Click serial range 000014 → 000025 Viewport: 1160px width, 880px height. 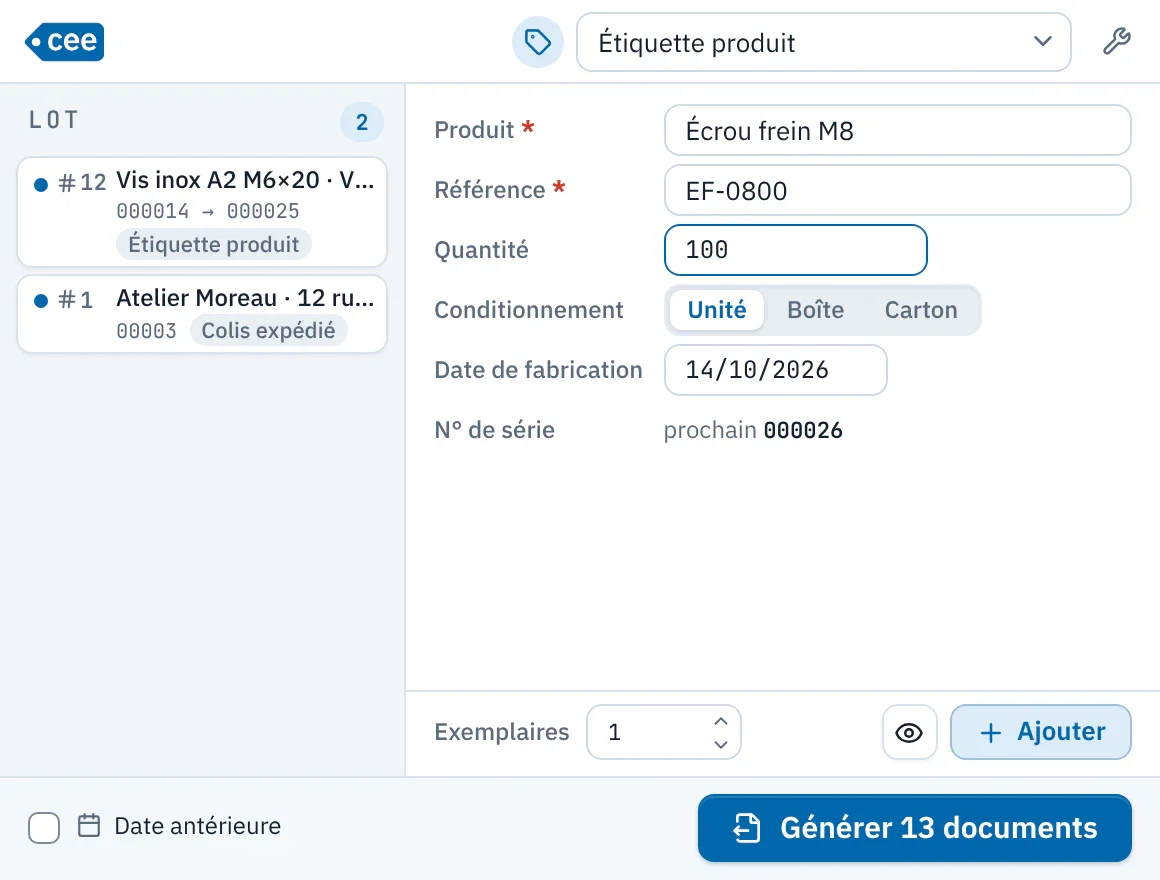pyautogui.click(x=208, y=211)
